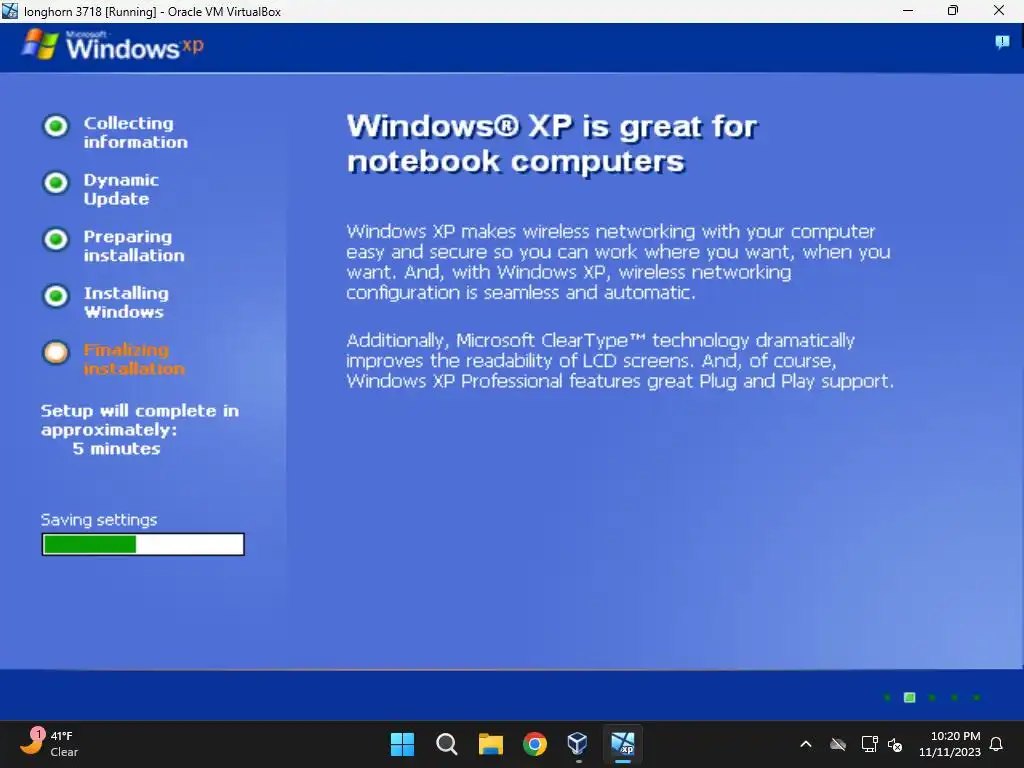Click the 'Installing Windows' label
The height and width of the screenshot is (768, 1024).
126,302
